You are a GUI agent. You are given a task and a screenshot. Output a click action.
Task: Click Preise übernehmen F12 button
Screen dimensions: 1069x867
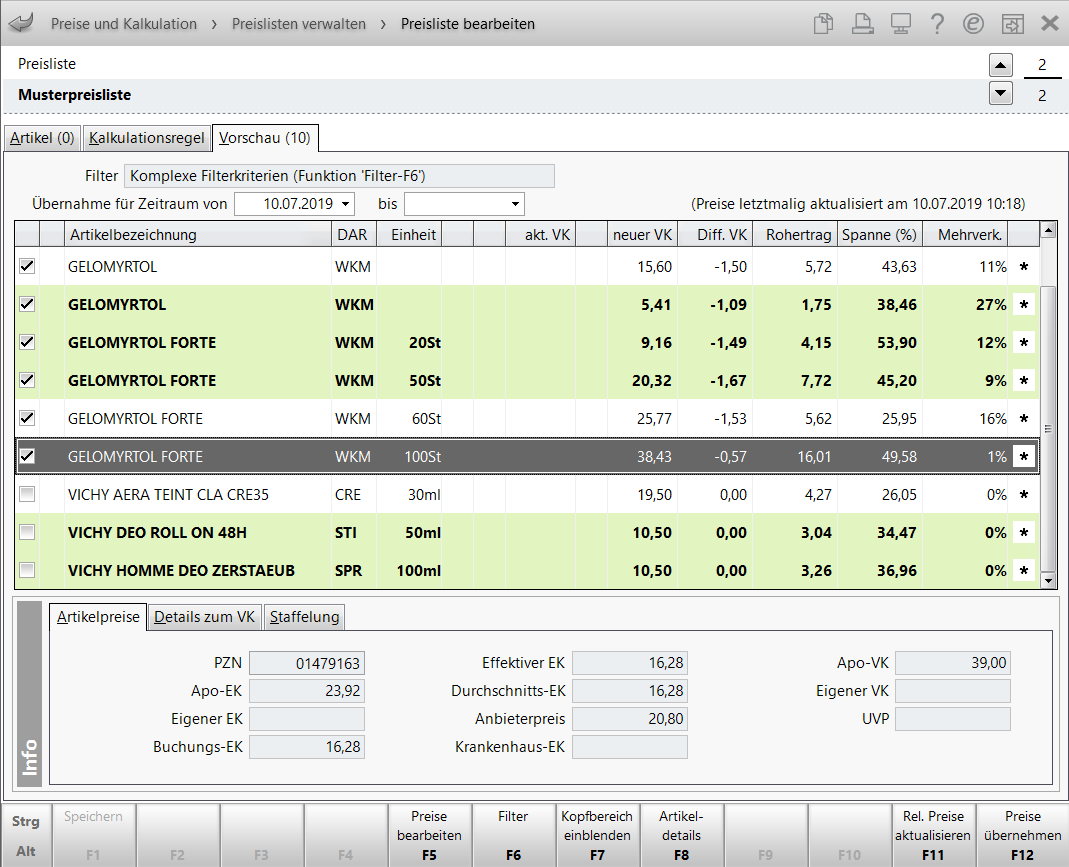[x=1023, y=836]
